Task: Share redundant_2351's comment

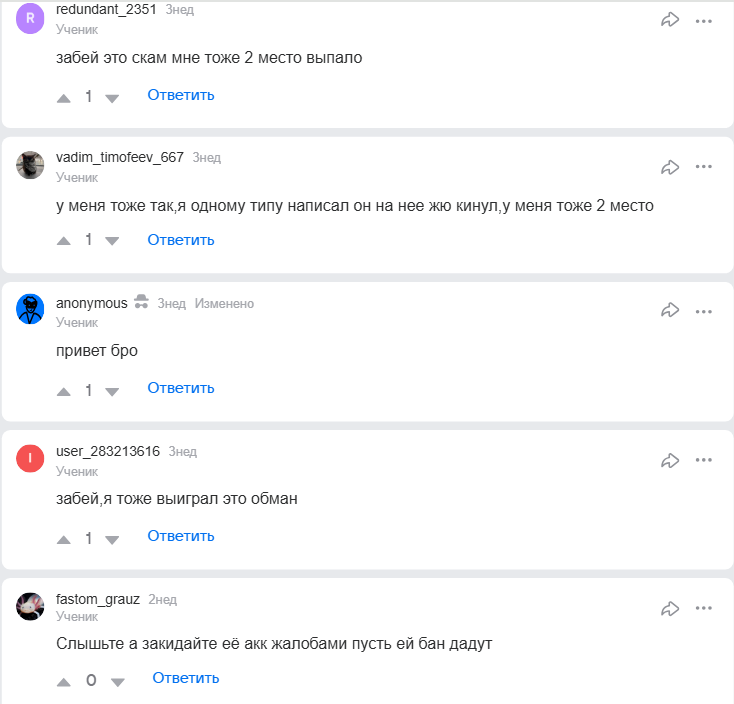Action: tap(670, 20)
